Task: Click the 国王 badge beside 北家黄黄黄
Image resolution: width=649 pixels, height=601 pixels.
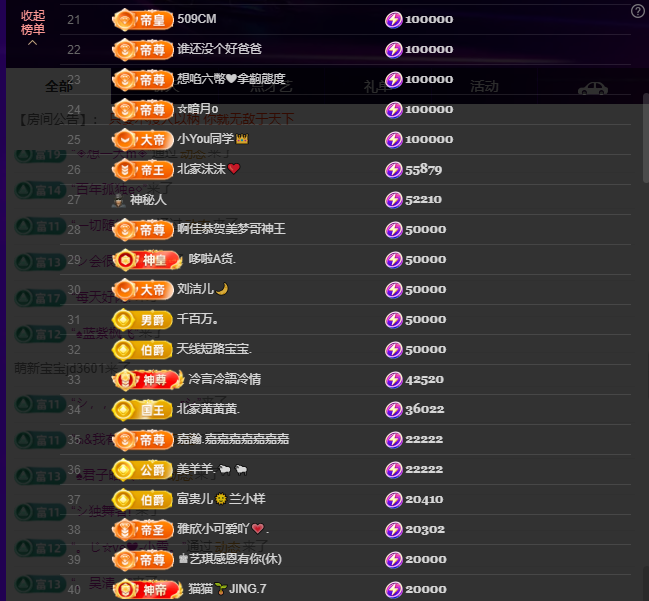Action: [142, 409]
